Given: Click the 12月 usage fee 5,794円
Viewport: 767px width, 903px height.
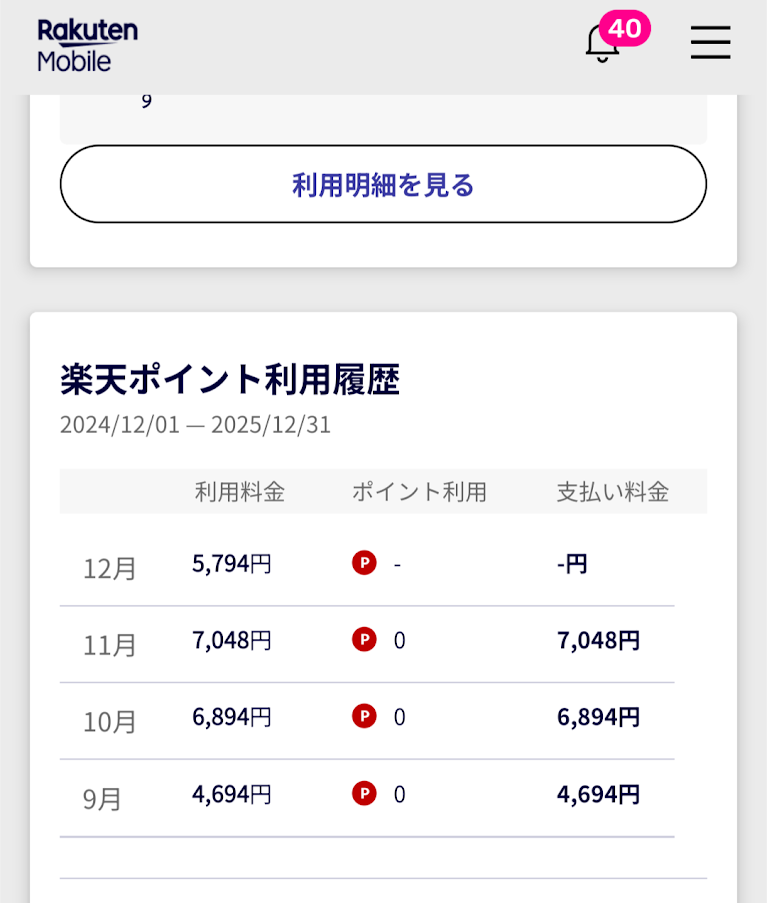Looking at the screenshot, I should click(232, 563).
